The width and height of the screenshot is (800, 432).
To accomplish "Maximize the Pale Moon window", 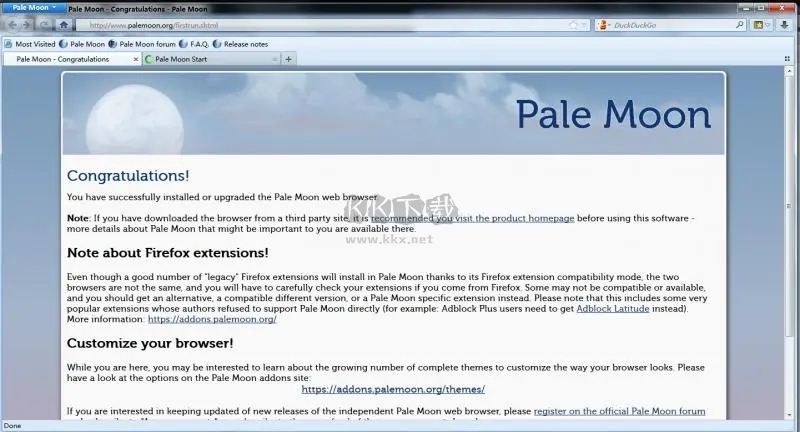I will click(762, 8).
